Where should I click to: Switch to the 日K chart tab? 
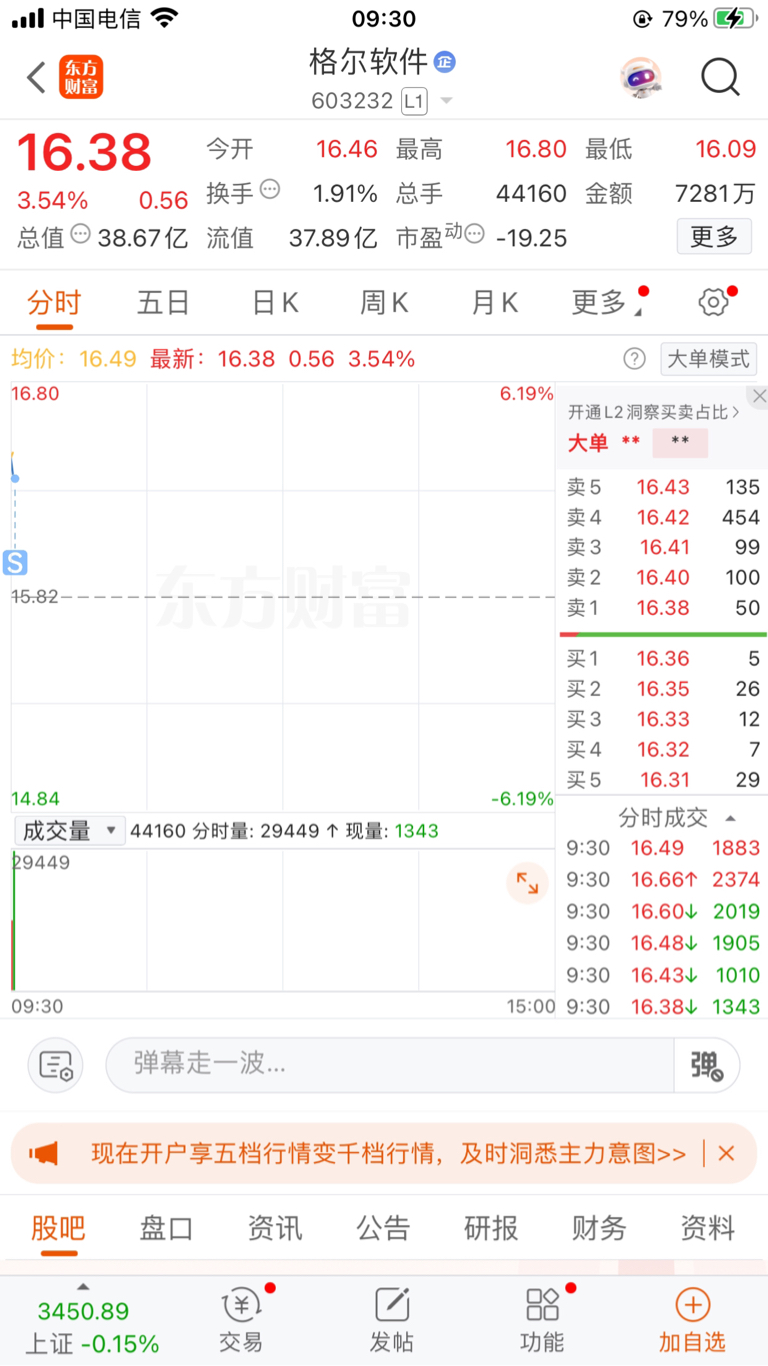(x=275, y=302)
